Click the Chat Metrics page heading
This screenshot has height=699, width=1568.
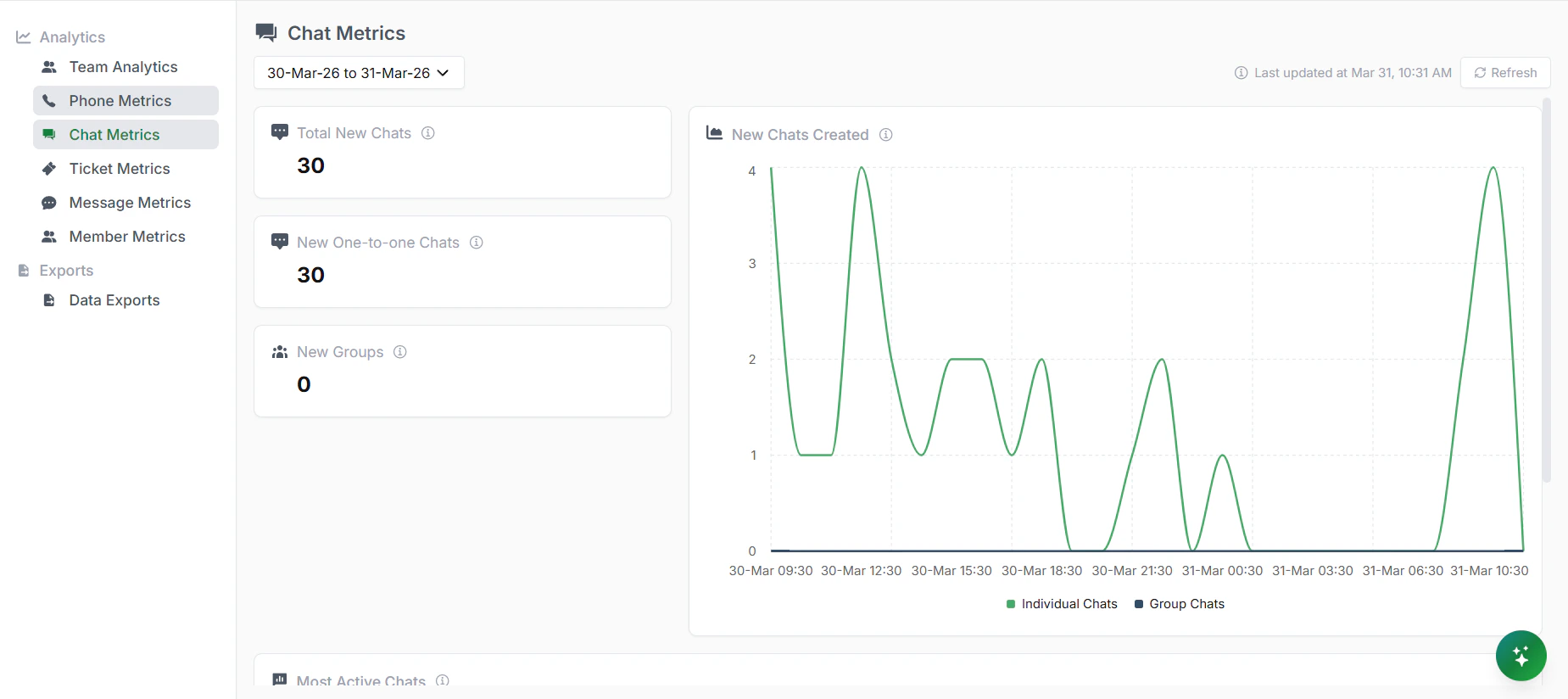pos(347,33)
